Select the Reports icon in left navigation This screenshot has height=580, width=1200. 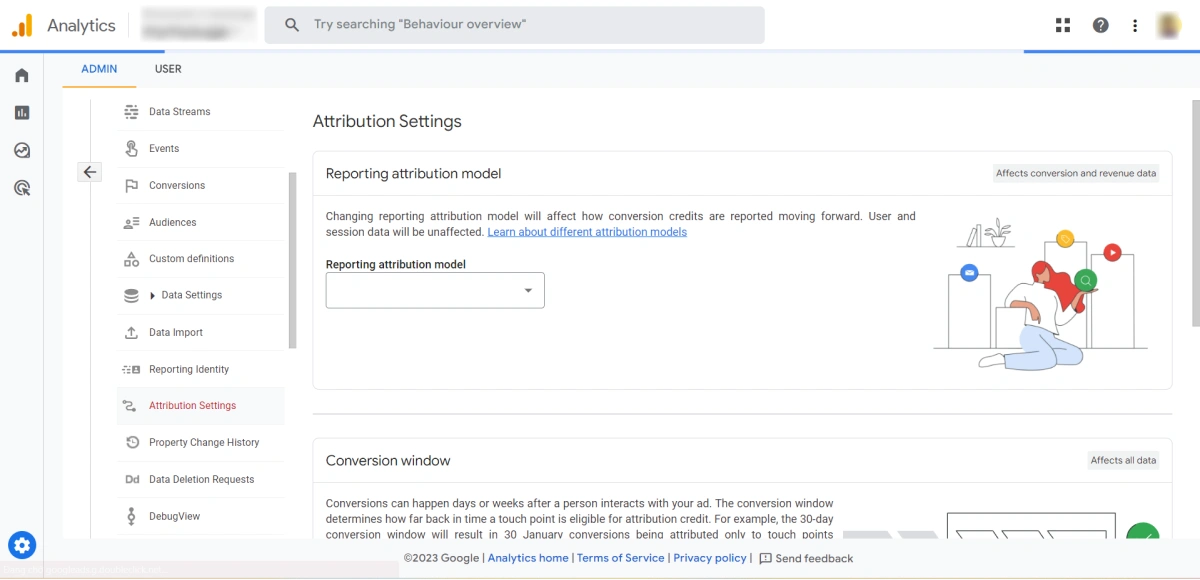[22, 112]
